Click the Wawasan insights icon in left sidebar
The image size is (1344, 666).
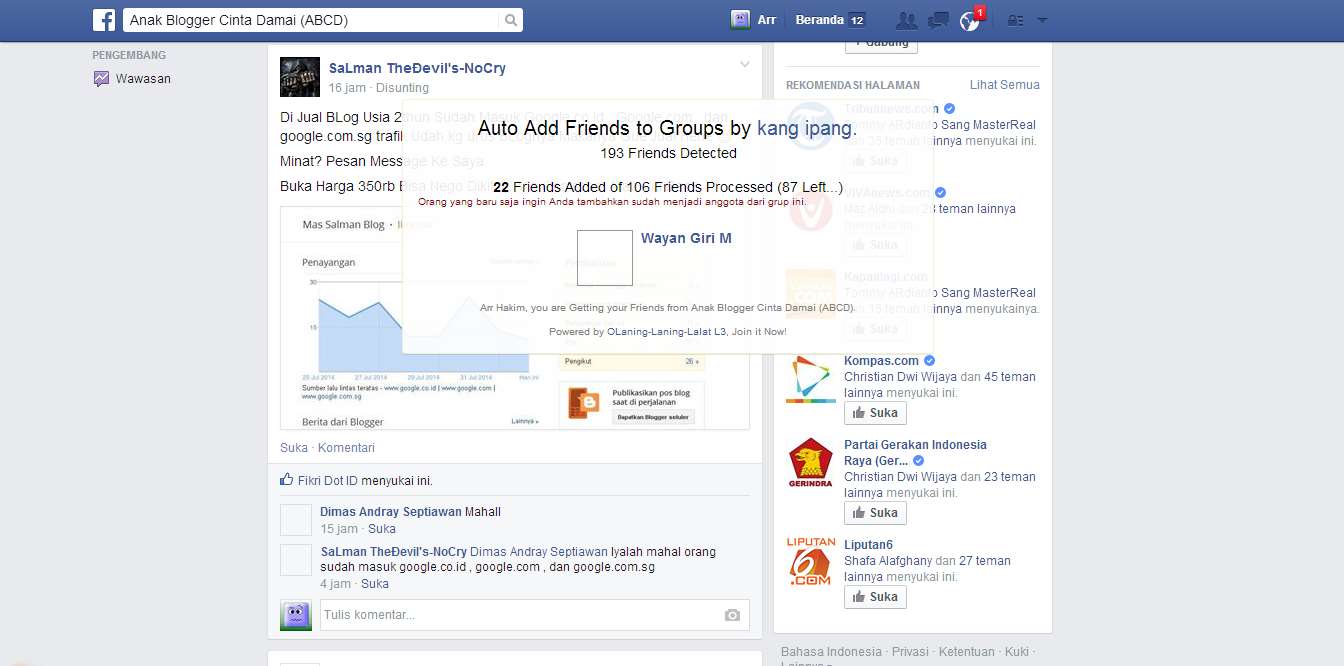point(99,78)
